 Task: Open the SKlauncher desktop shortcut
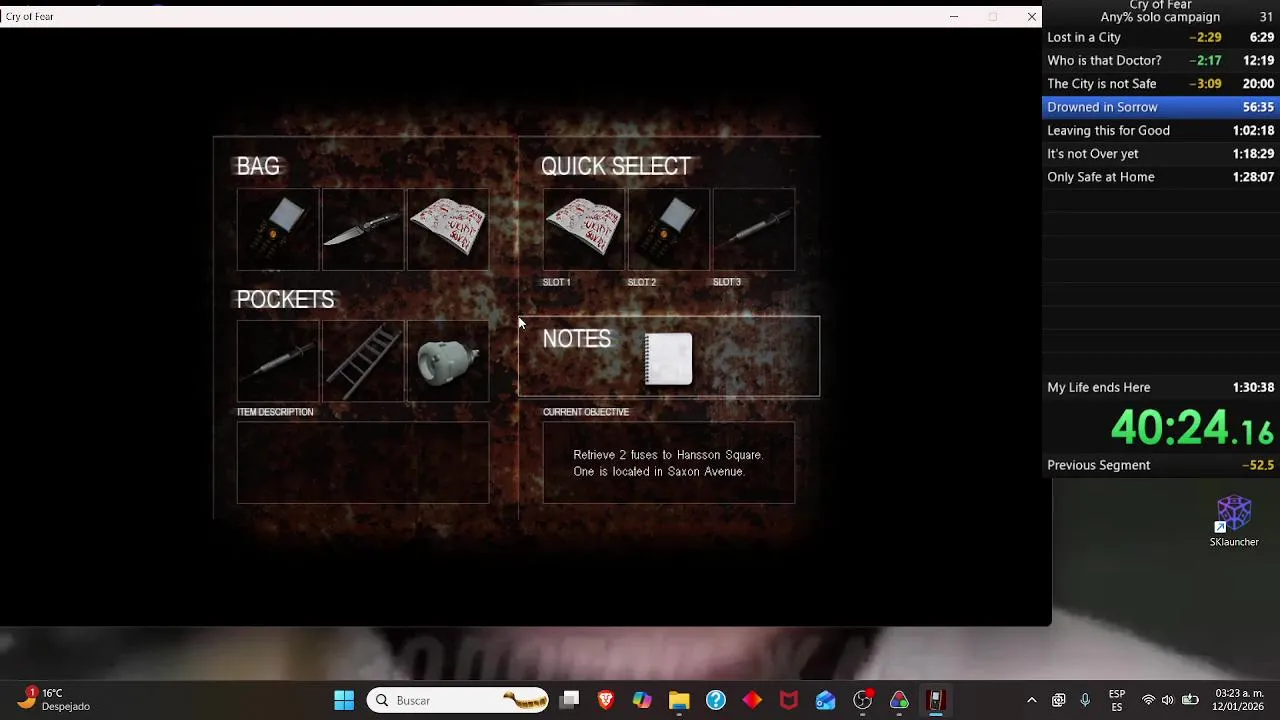(1234, 521)
